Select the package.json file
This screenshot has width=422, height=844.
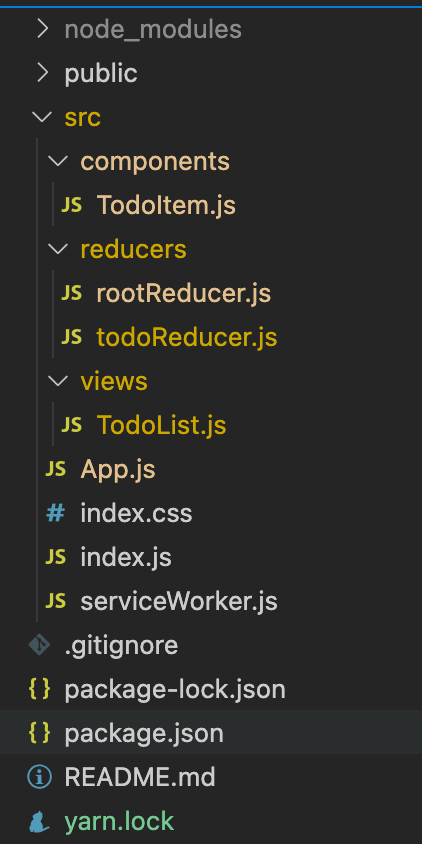211,734
